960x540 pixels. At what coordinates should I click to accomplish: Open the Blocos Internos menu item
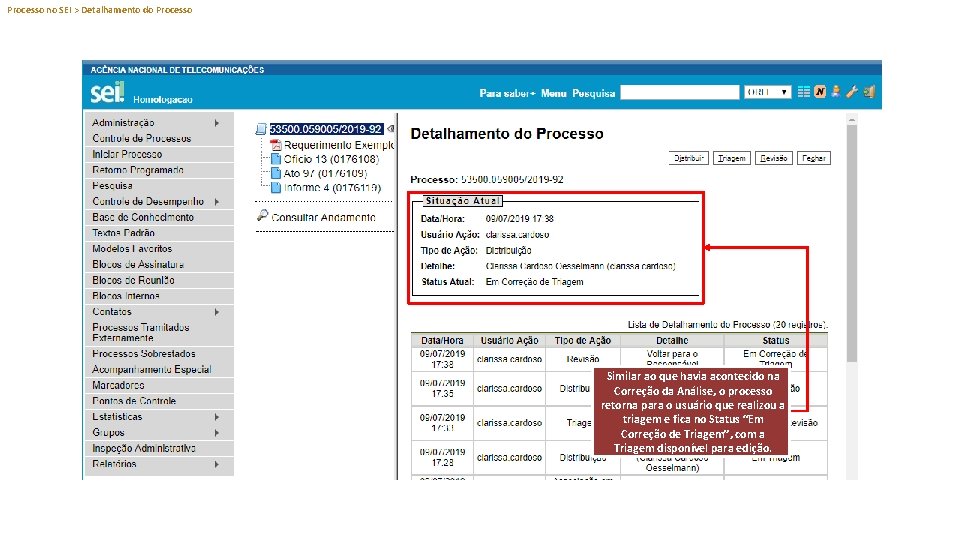[x=159, y=296]
